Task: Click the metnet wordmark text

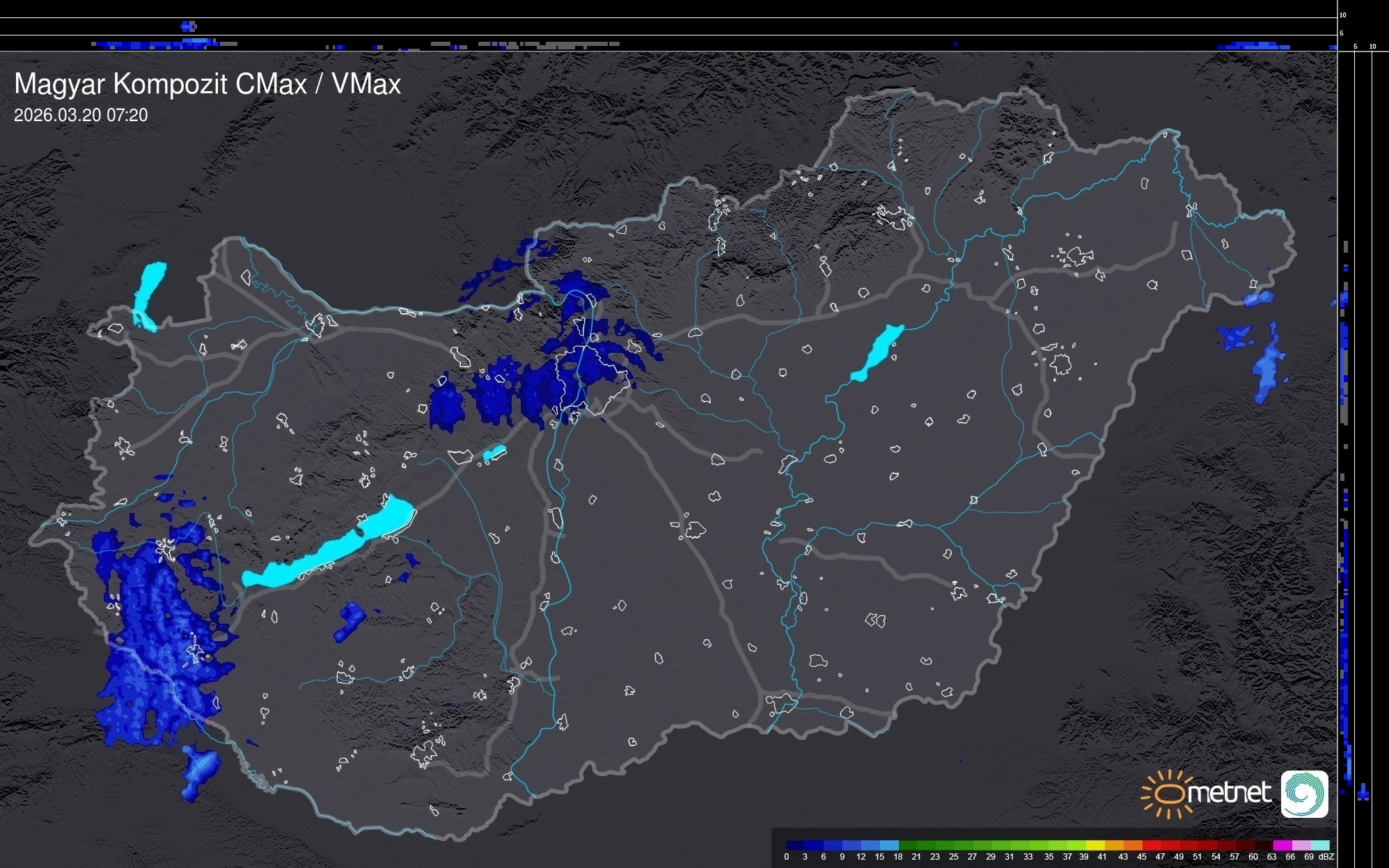Action: (1229, 794)
